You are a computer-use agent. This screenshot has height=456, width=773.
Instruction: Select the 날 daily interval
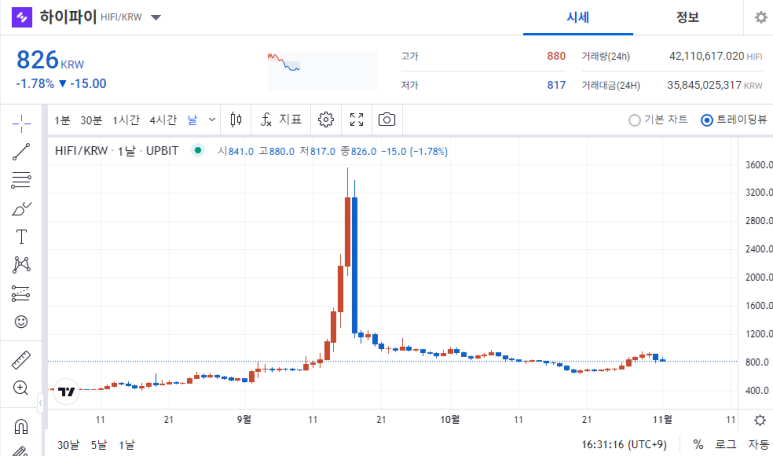tap(192, 120)
